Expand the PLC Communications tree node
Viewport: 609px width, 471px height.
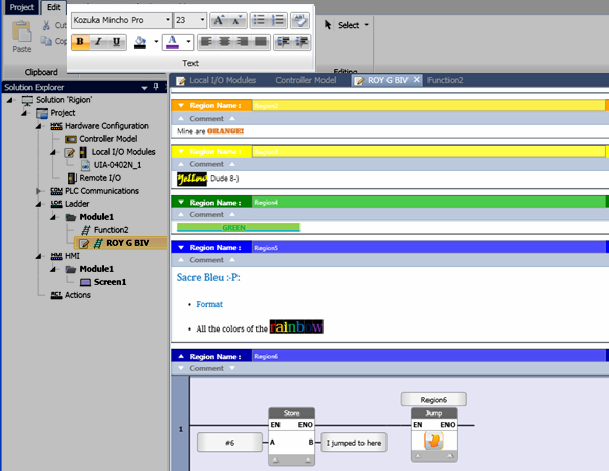click(x=38, y=190)
